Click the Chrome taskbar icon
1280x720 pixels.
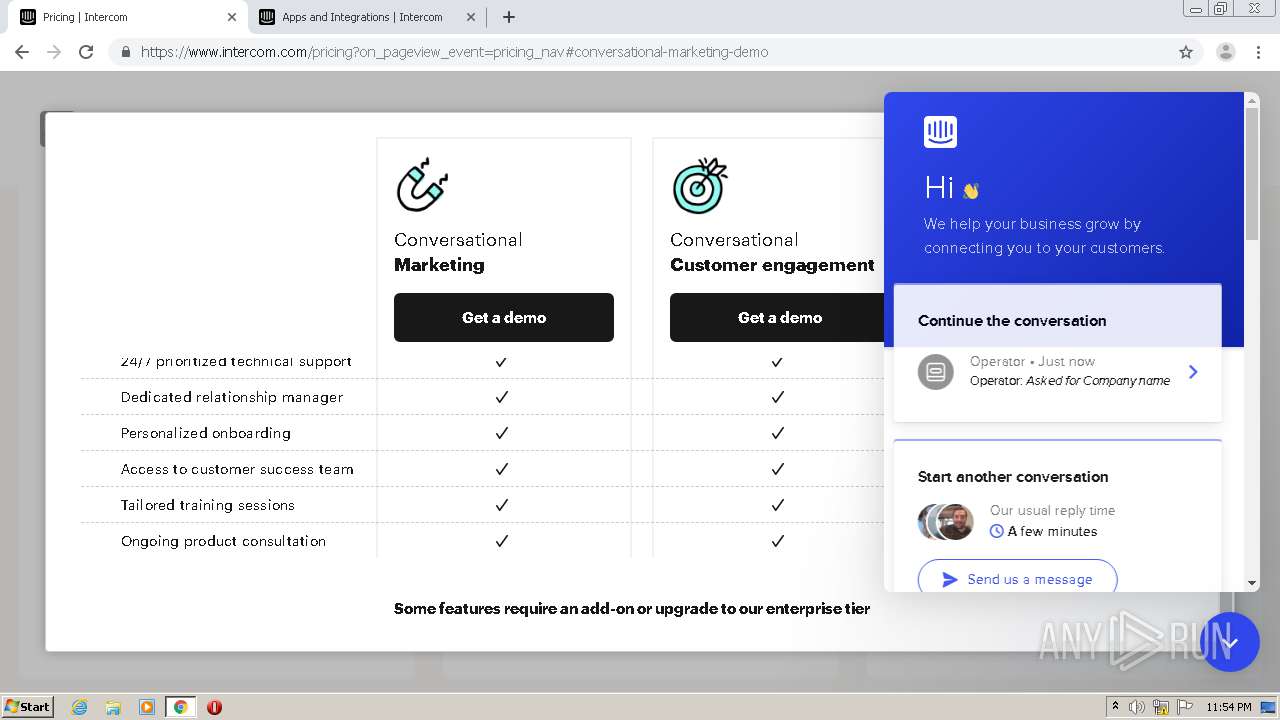(x=180, y=707)
